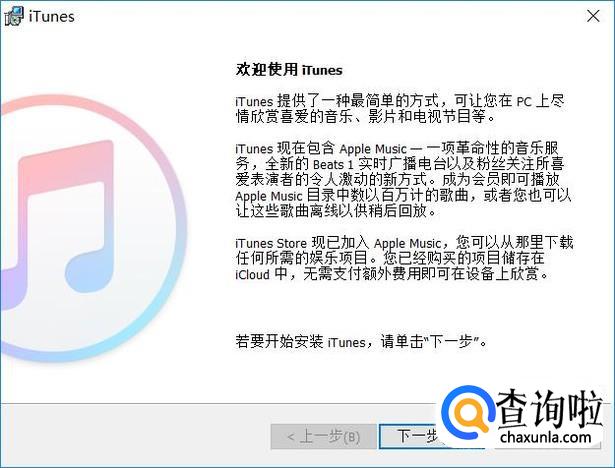This screenshot has width=615, height=468.
Task: Open the chaxunla.com watermark link
Action: (546, 437)
